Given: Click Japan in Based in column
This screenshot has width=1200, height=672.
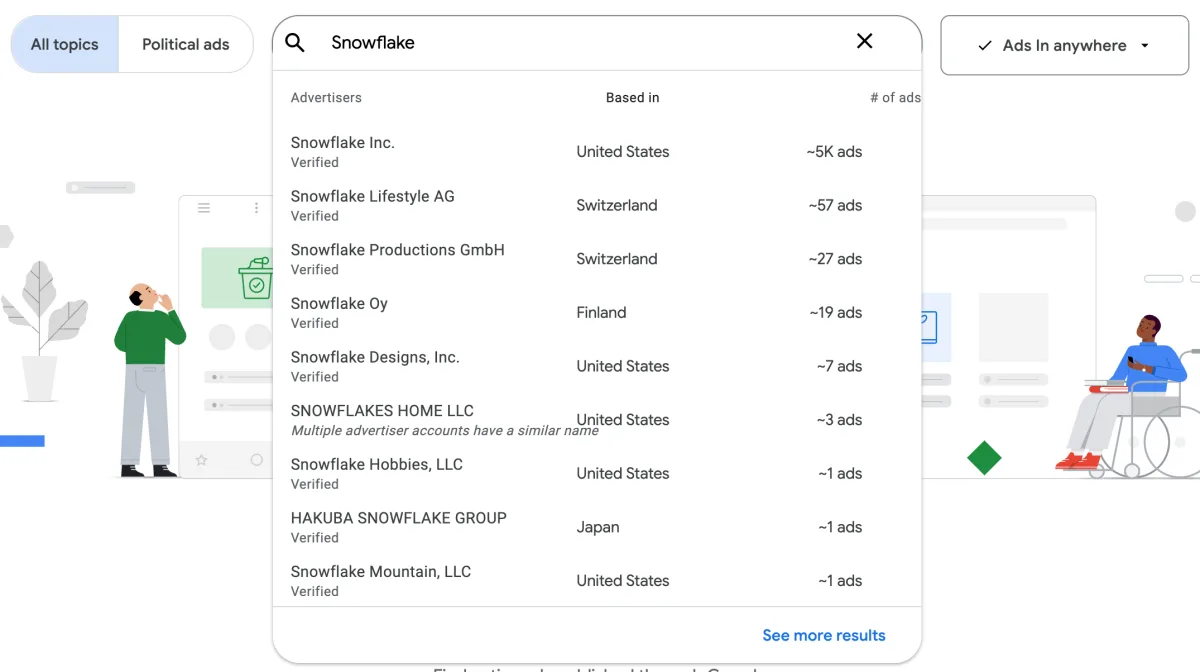Looking at the screenshot, I should 598,527.
